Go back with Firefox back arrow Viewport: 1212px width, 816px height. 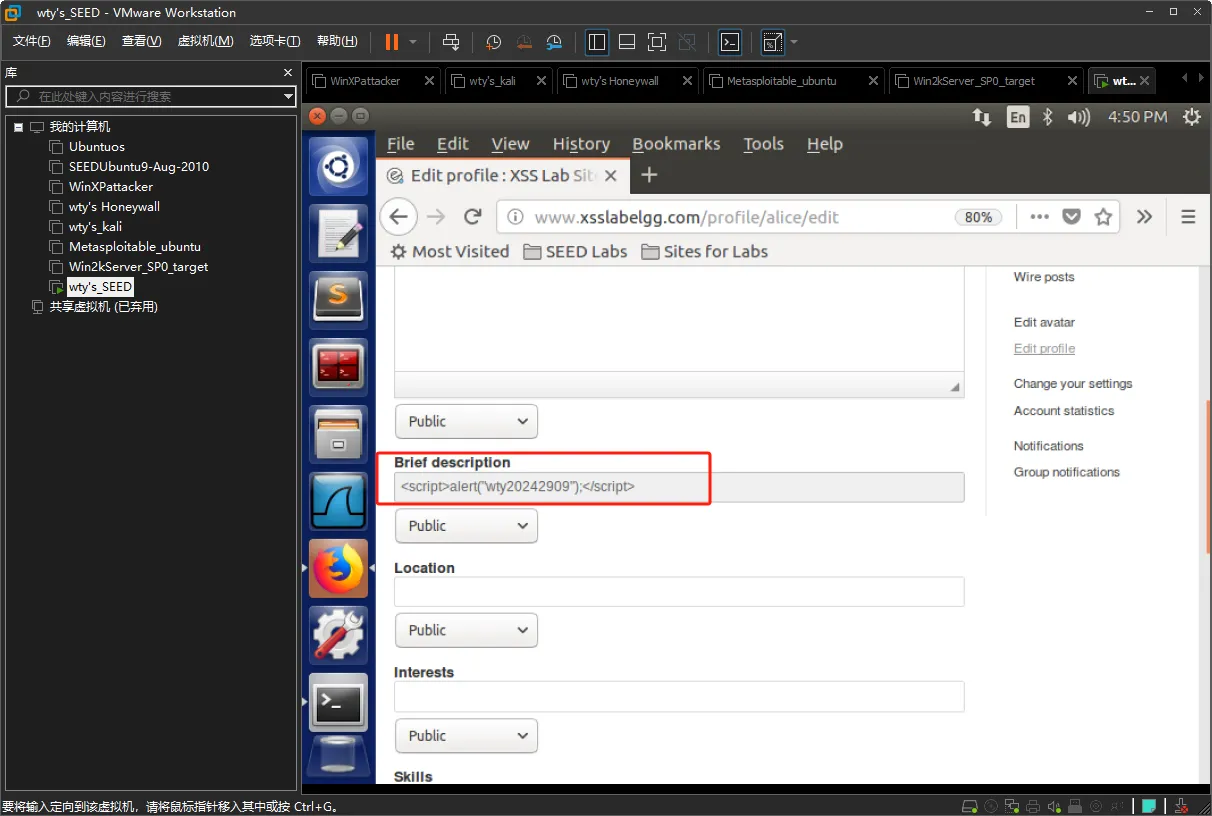coord(398,217)
